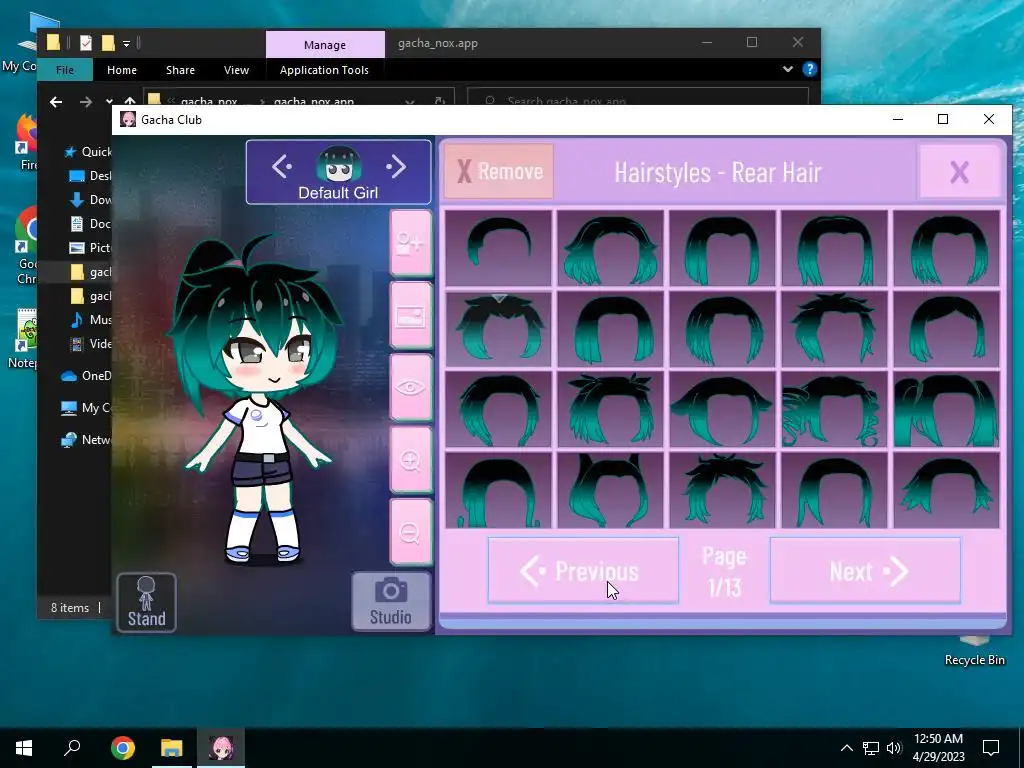Open OneDrive in File Explorer sidebar
Image resolution: width=1024 pixels, height=768 pixels.
pos(86,376)
